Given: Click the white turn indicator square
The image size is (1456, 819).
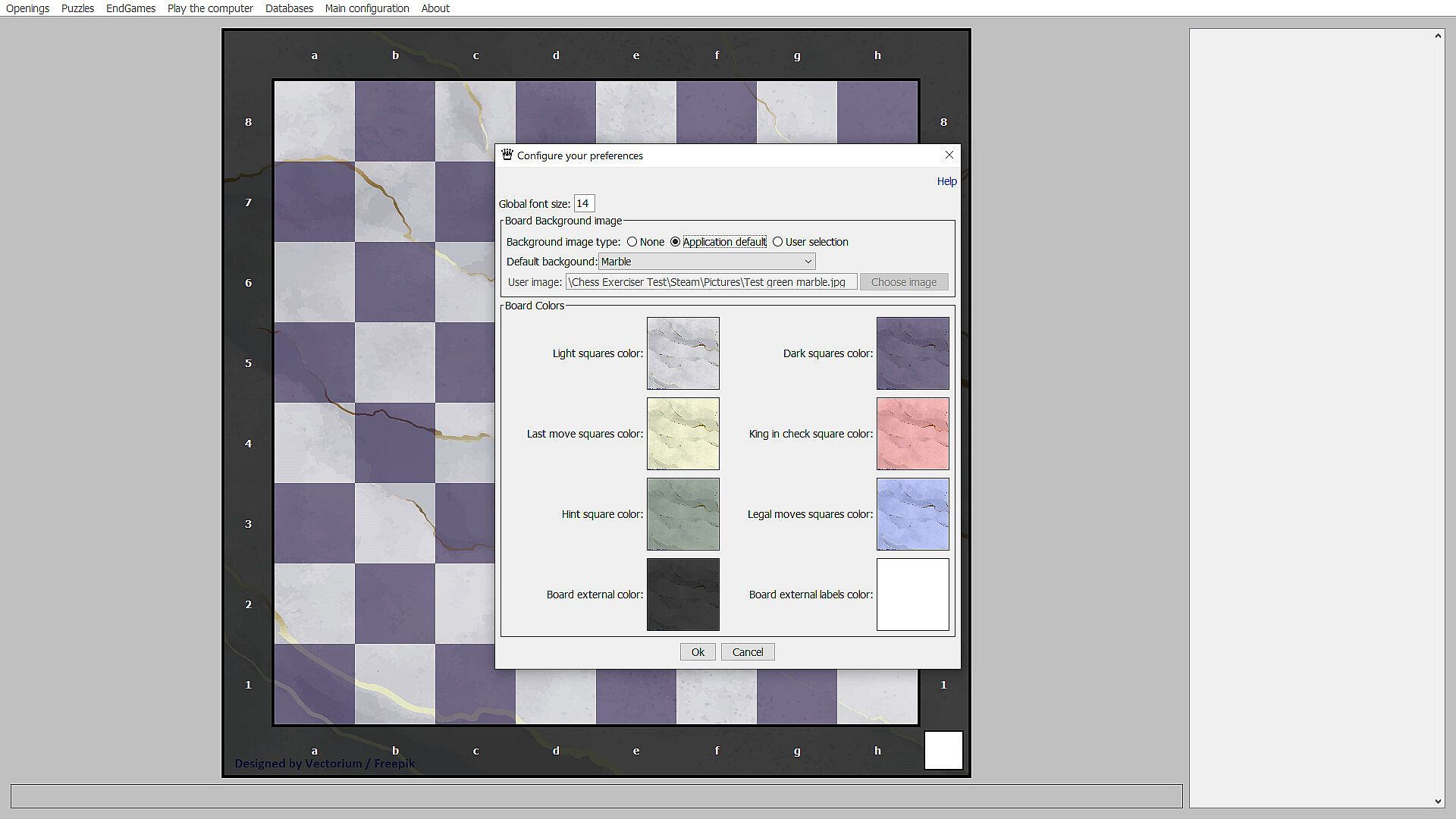Looking at the screenshot, I should (x=943, y=750).
